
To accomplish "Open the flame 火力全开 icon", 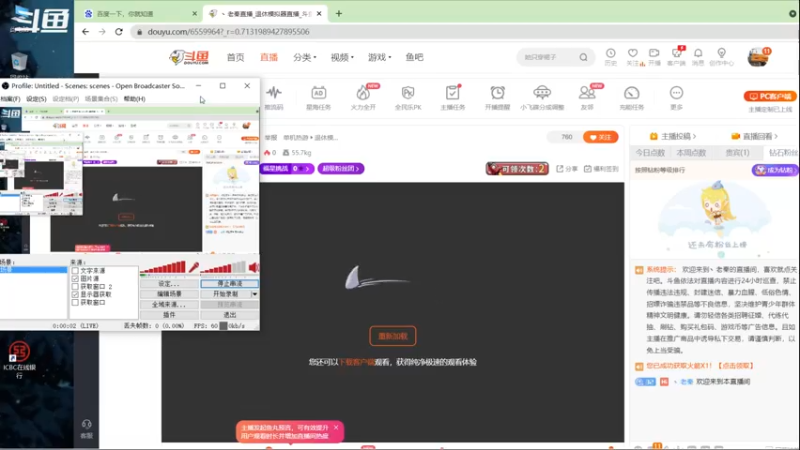I will tap(363, 93).
